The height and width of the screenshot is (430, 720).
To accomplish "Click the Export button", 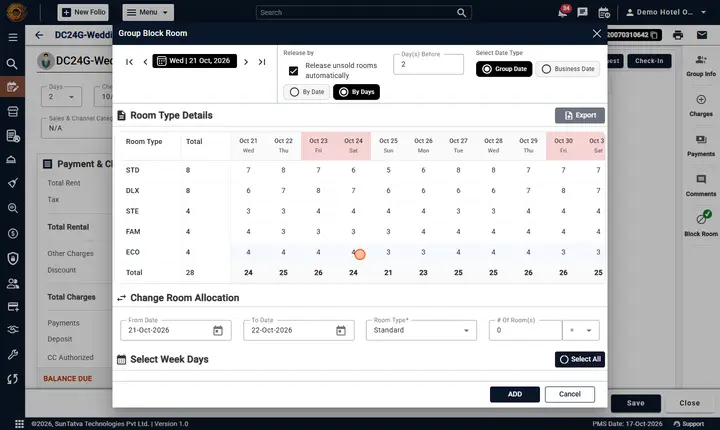I will point(579,115).
